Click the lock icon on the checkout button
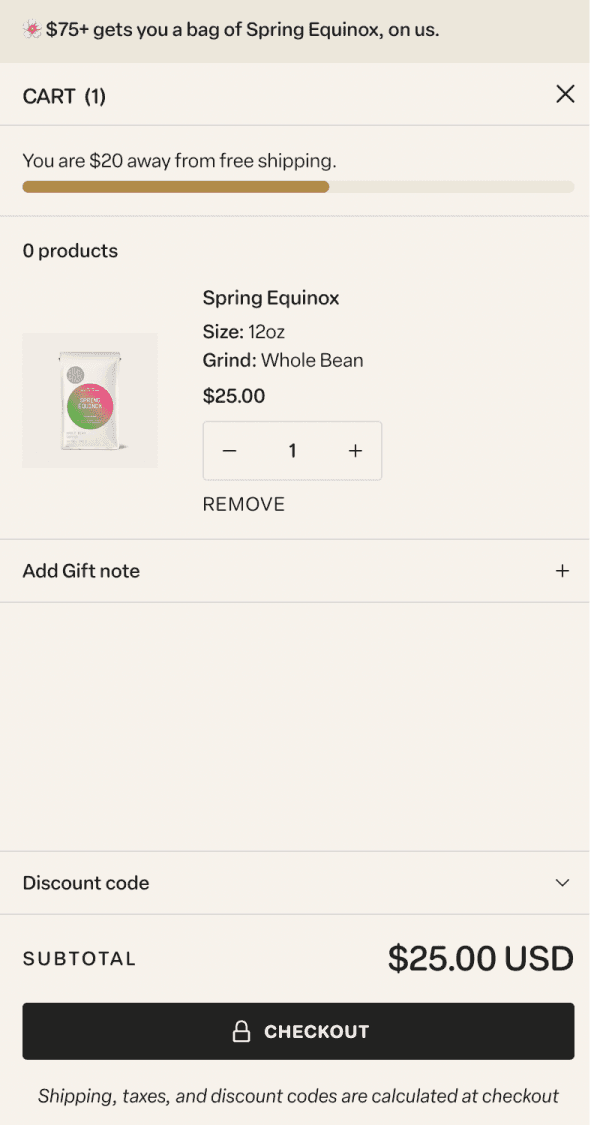The width and height of the screenshot is (590, 1125). click(x=243, y=1031)
